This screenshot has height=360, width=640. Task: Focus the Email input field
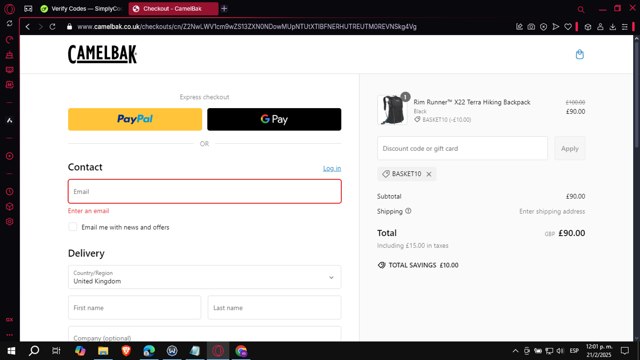point(204,191)
